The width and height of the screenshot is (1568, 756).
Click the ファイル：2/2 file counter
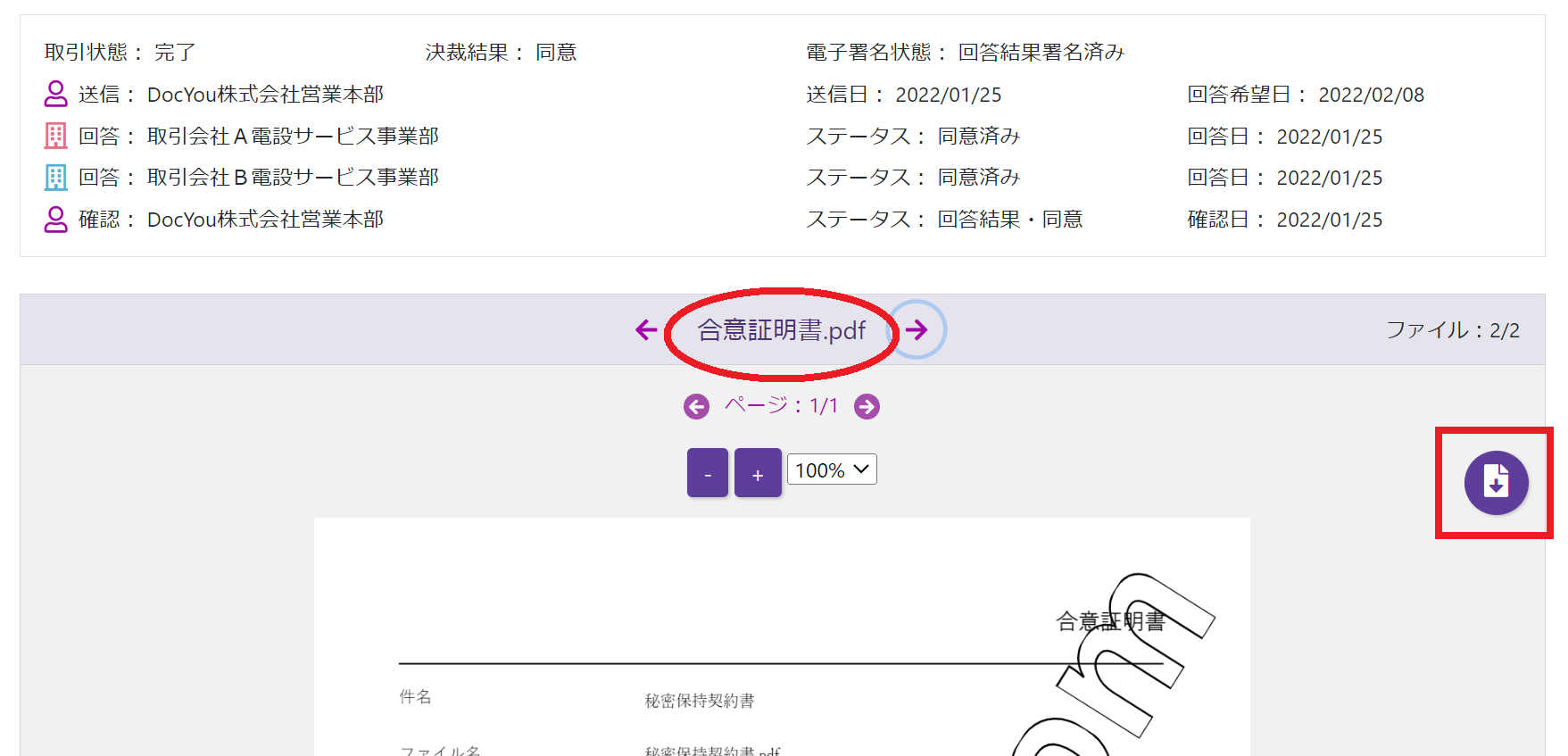click(1452, 330)
